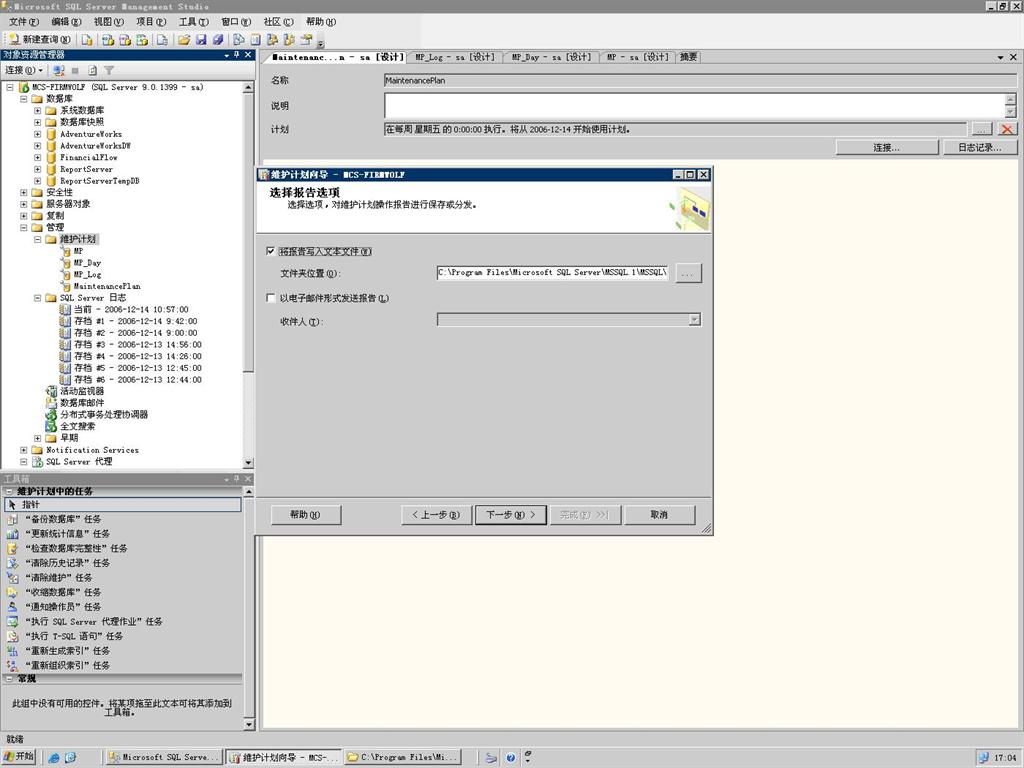The width and height of the screenshot is (1024, 768).
Task: Click the 连接... button in designer
Action: (x=887, y=148)
